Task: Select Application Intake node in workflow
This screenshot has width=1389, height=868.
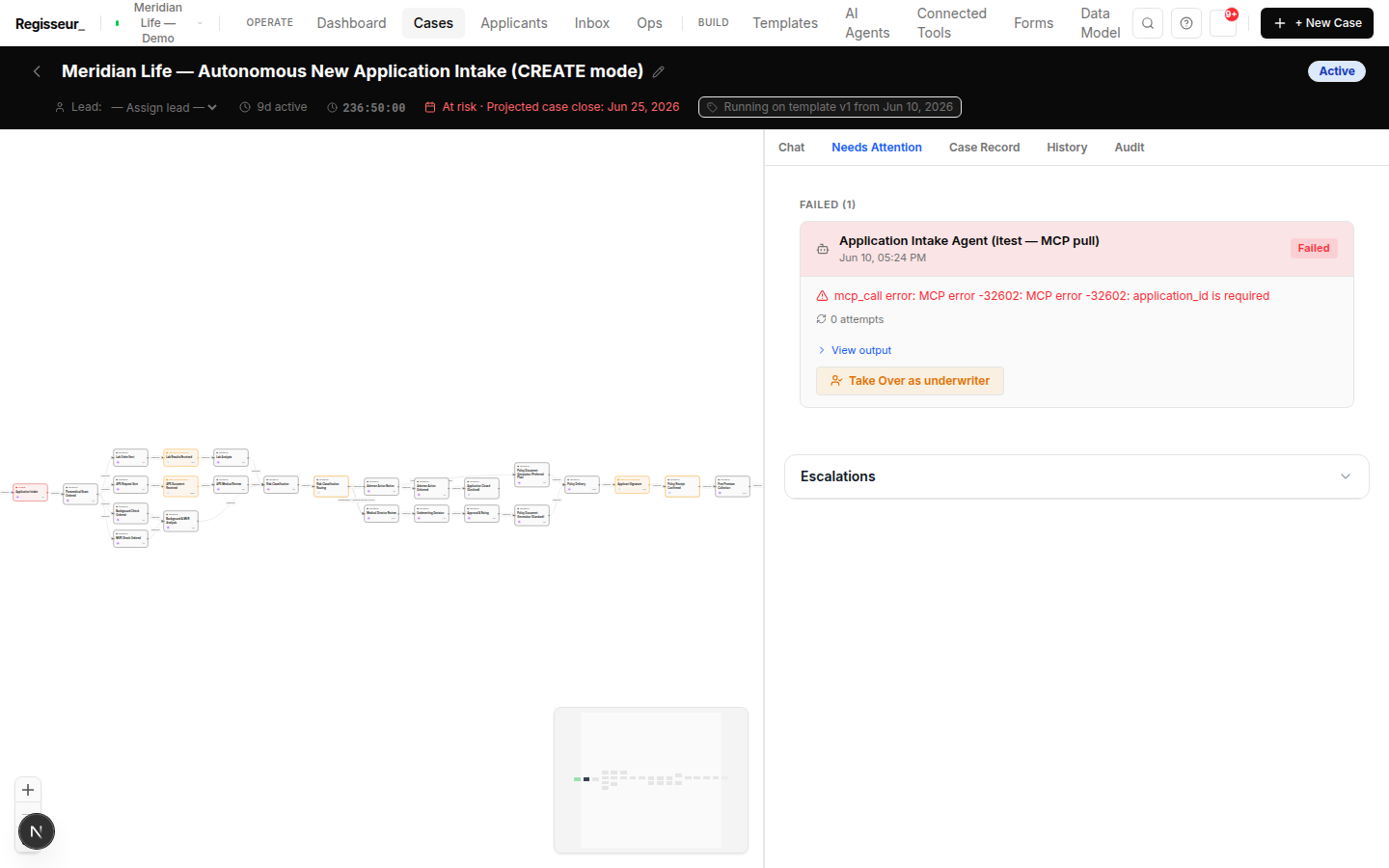Action: click(x=30, y=493)
